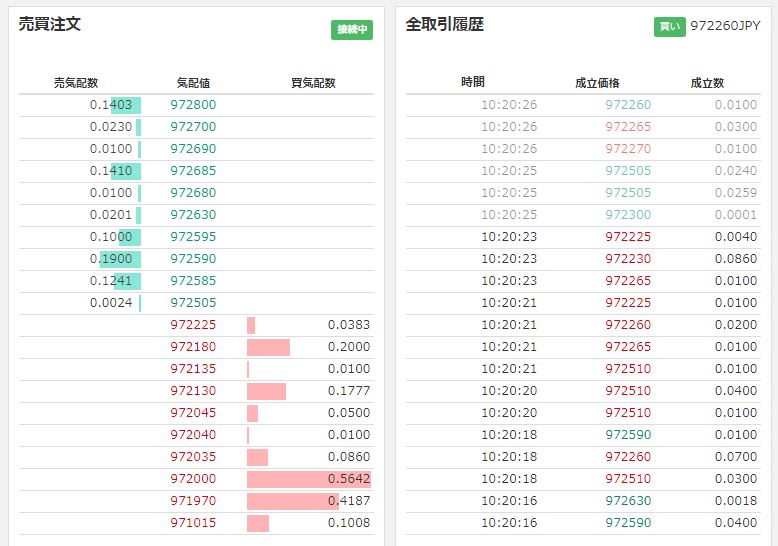Click the 972260JPY last price label
The image size is (778, 546).
tap(725, 26)
